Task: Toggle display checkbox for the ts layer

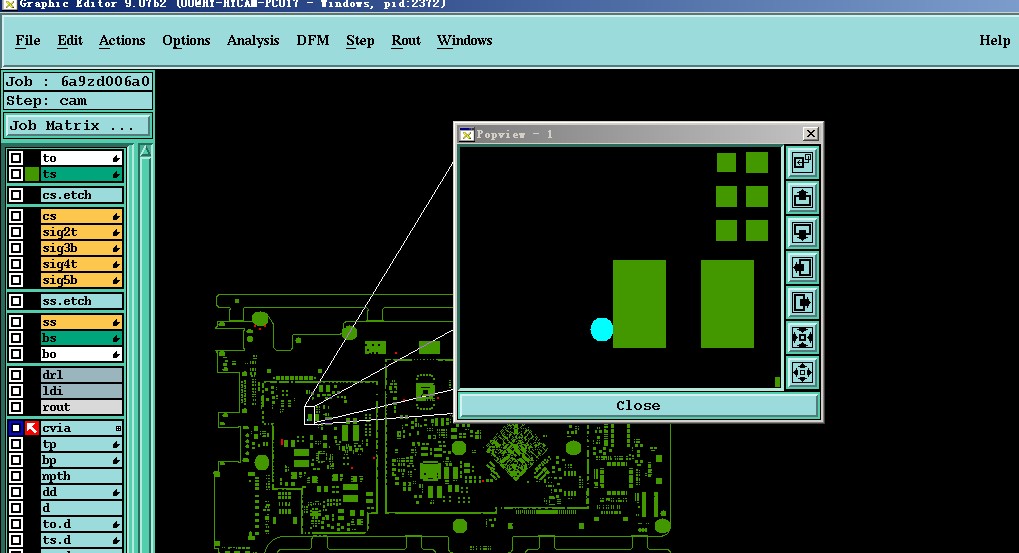Action: (16, 174)
